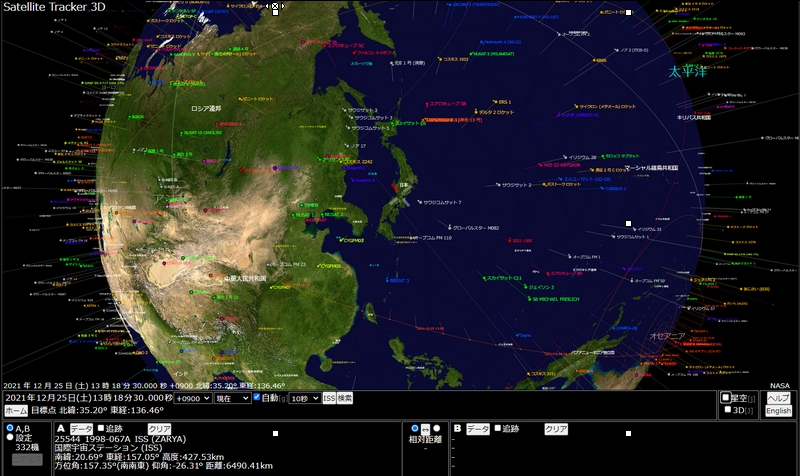Open データ for satellite A
Screen dimensions: 800x476
coord(81,429)
